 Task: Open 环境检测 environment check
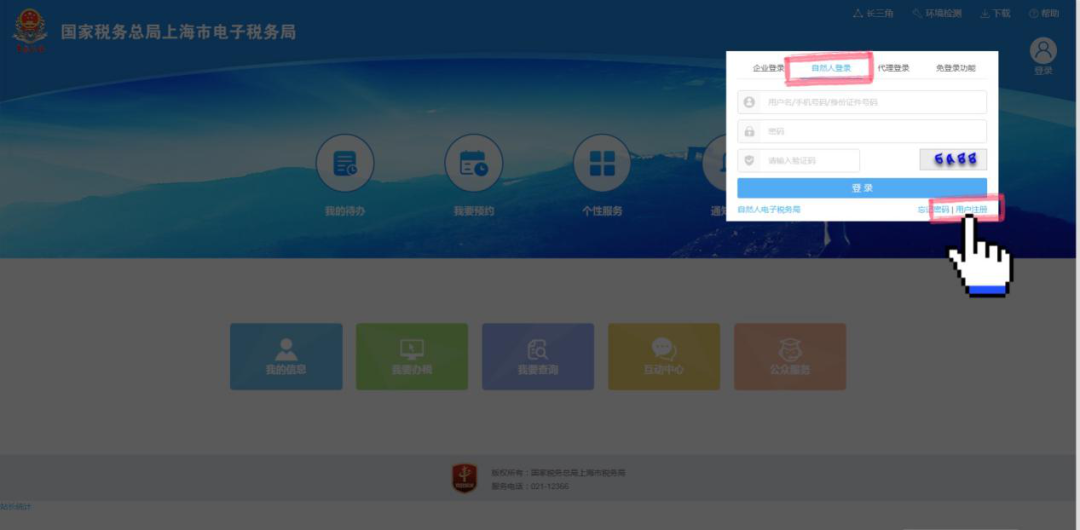[937, 14]
